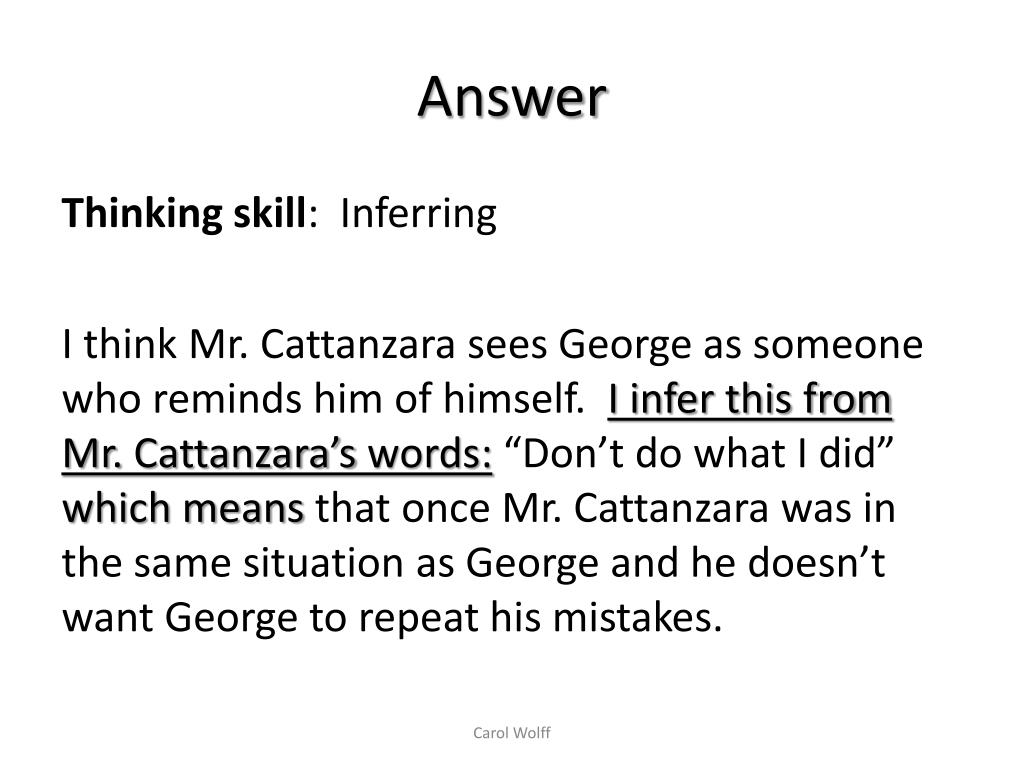Click the underlined "which means" phrase
The image size is (1024, 768).
coord(184,508)
